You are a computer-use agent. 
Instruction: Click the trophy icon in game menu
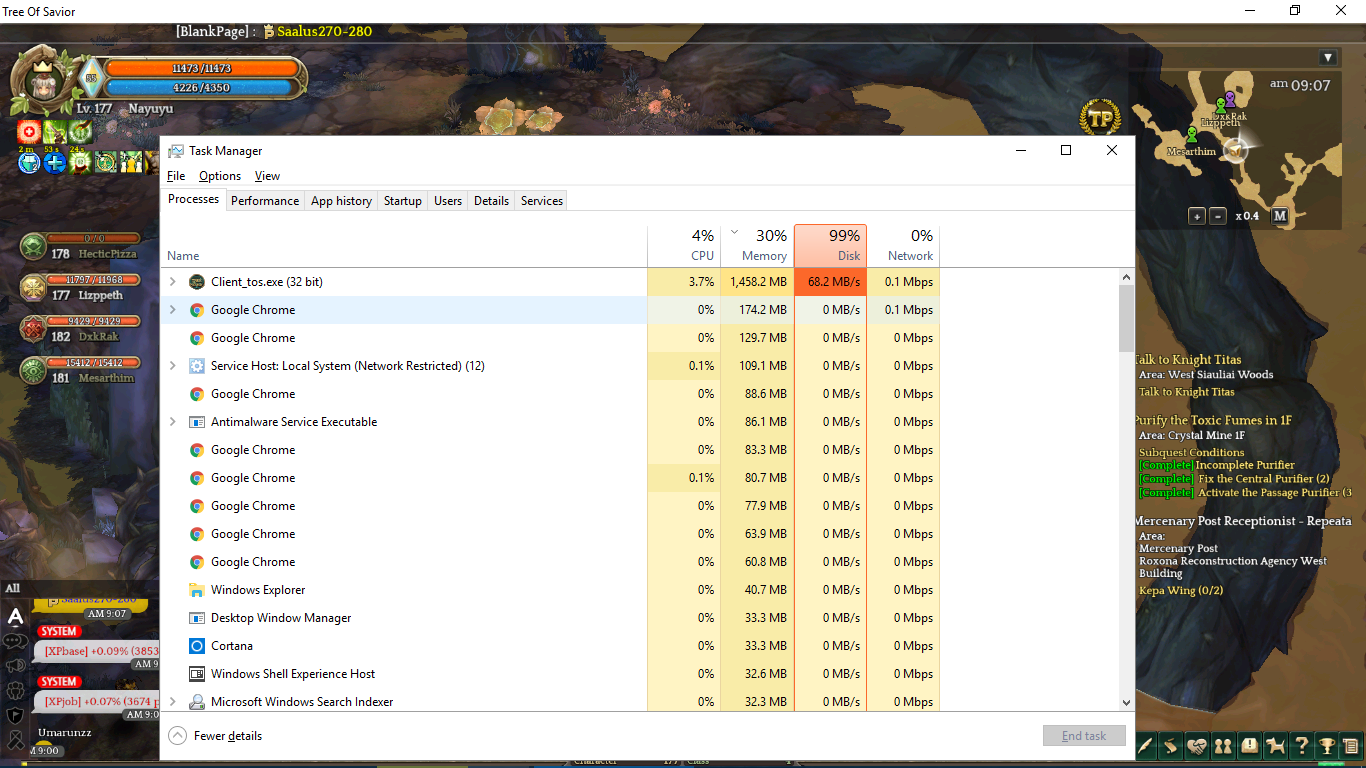coord(1326,745)
